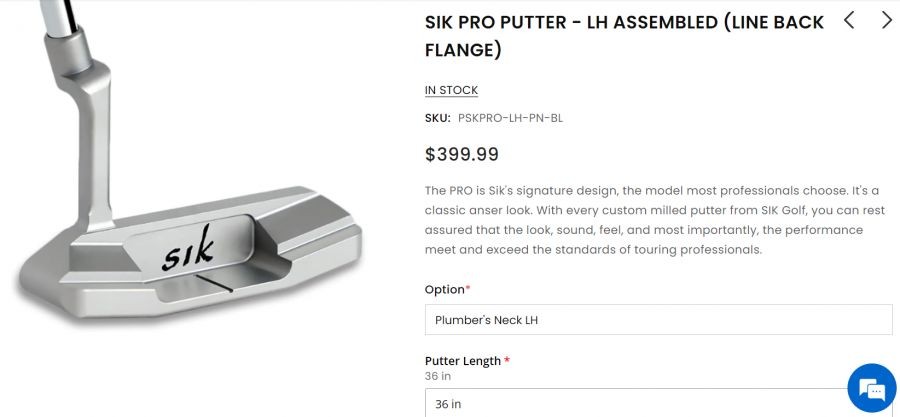
Task: Open the Option dropdown showing Plumber's Neck LH
Action: point(658,320)
